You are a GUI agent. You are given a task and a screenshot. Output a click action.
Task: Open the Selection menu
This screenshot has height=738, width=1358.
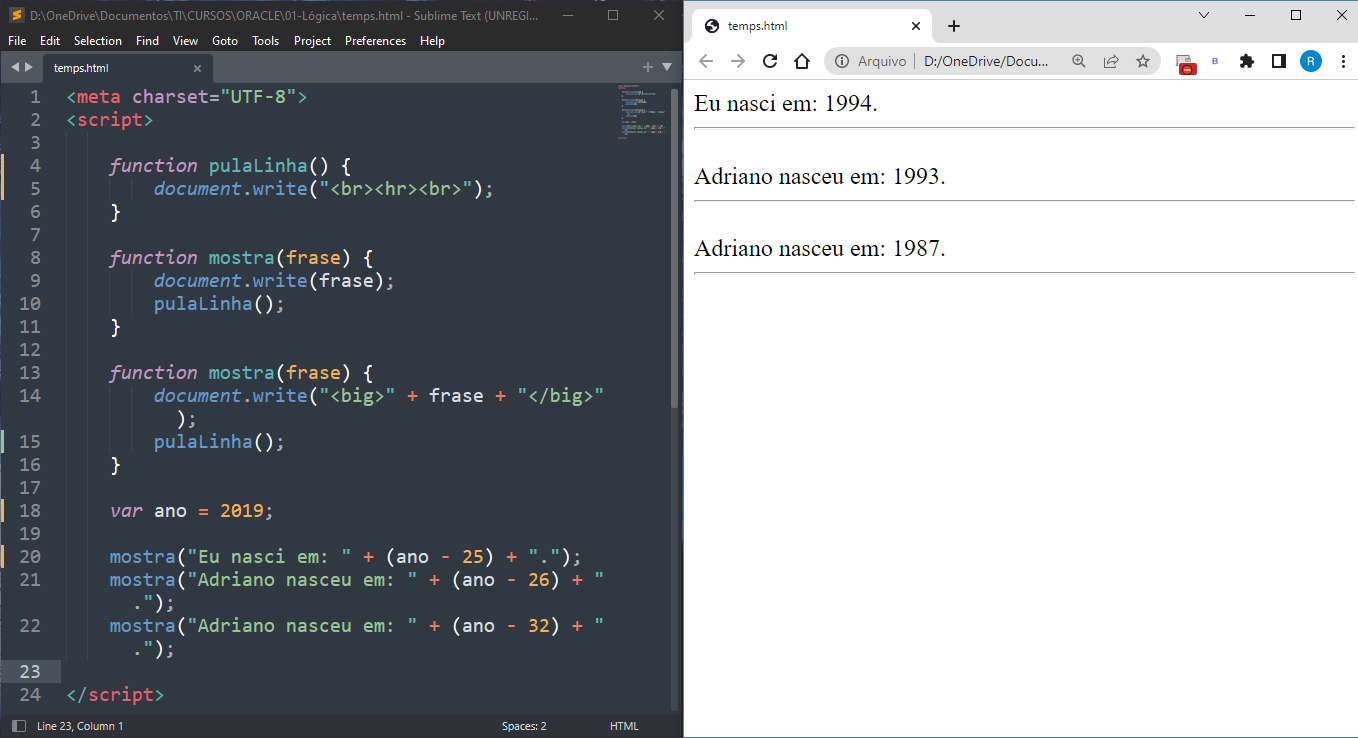[98, 41]
